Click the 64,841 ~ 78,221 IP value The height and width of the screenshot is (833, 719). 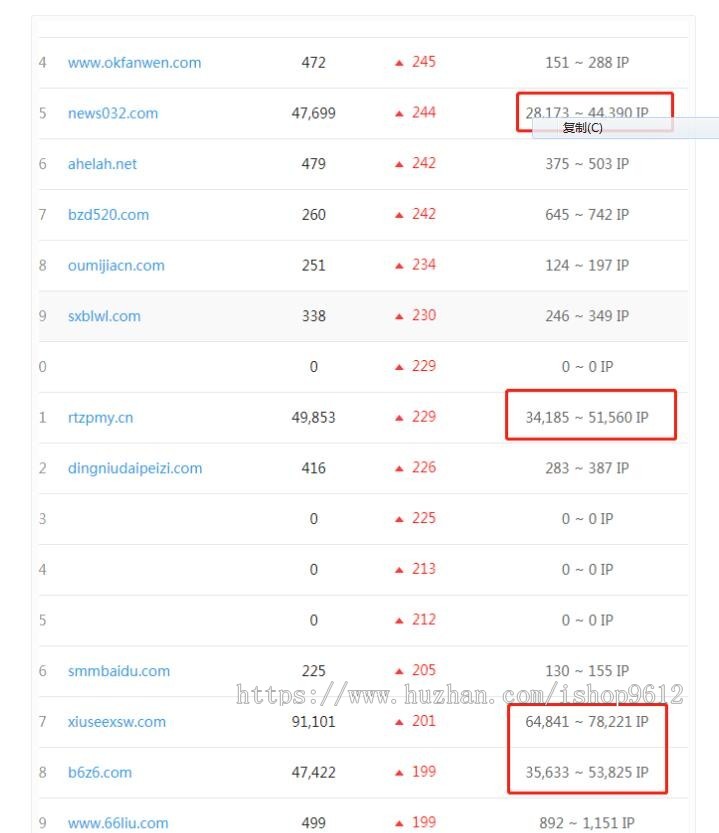[587, 721]
